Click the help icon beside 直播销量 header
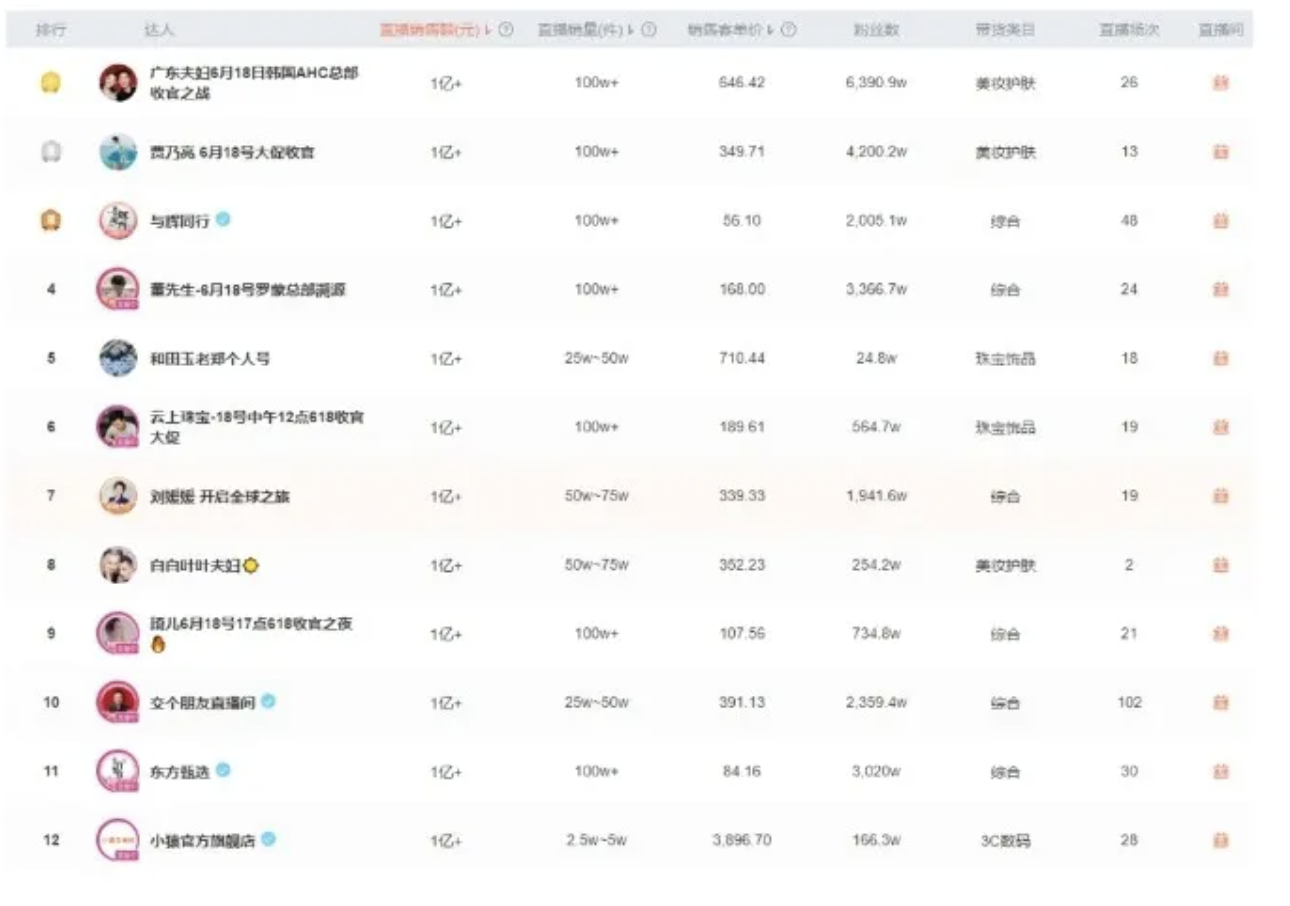The height and width of the screenshot is (906, 1290). (649, 30)
